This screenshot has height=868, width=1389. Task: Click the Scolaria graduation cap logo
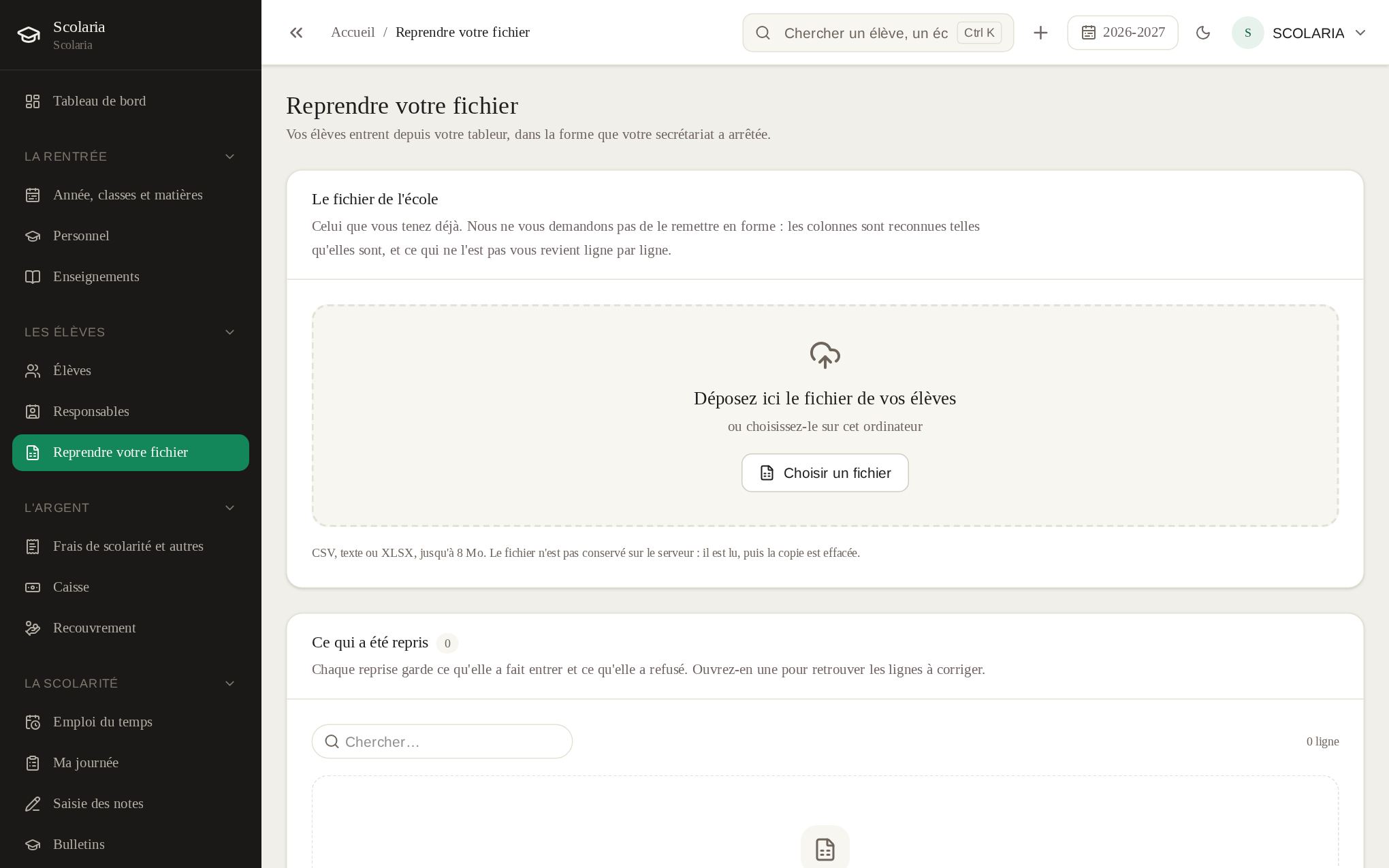[29, 35]
